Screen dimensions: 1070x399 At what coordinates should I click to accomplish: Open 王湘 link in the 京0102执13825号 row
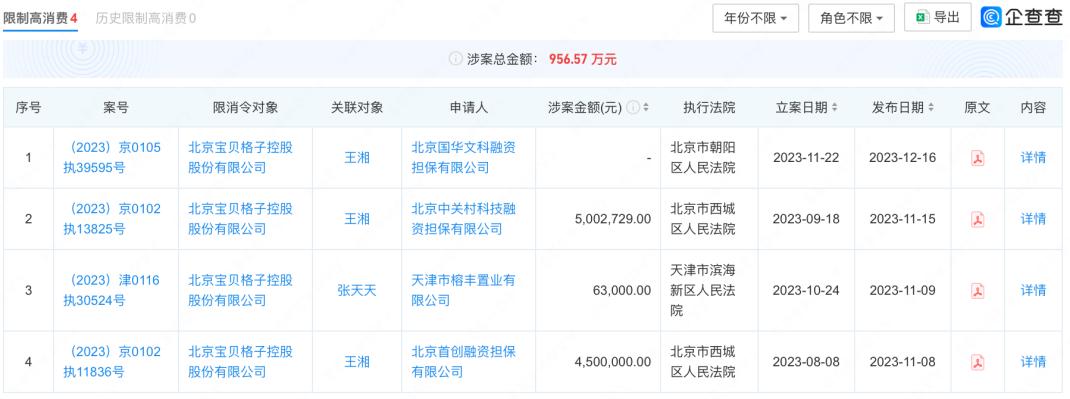pyautogui.click(x=357, y=219)
